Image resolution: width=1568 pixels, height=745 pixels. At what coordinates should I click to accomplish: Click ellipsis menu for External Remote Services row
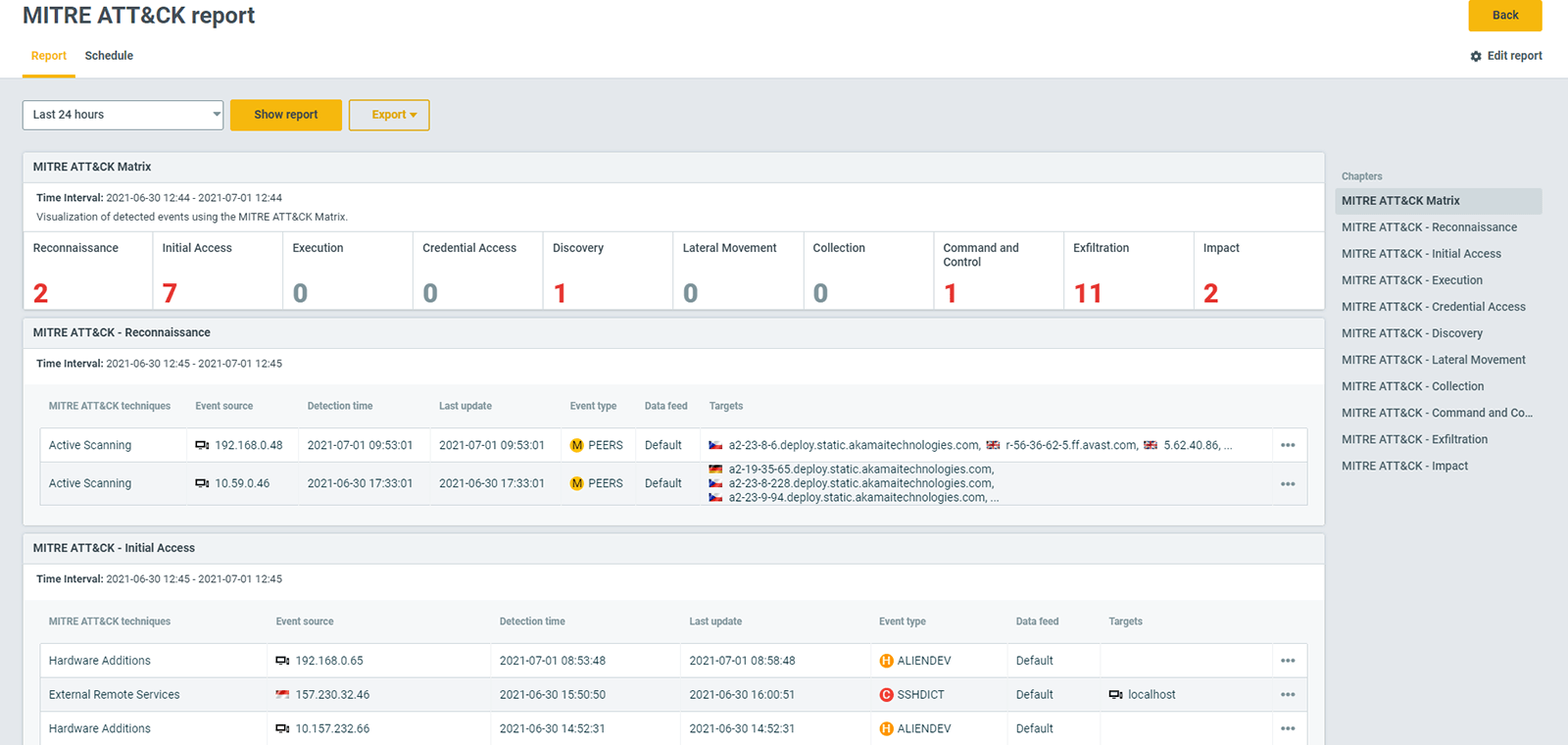[x=1288, y=695]
